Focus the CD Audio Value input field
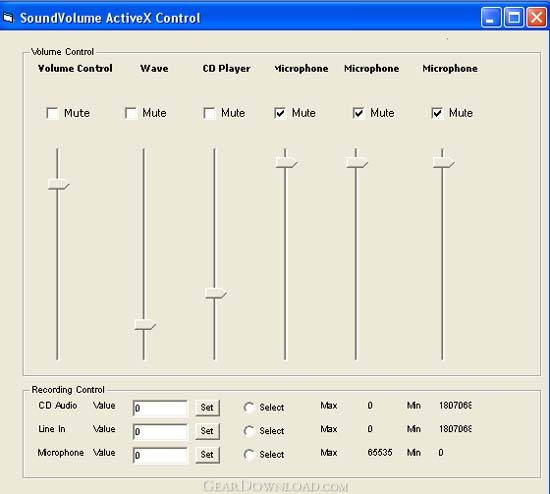This screenshot has height=494, width=550. click(160, 408)
